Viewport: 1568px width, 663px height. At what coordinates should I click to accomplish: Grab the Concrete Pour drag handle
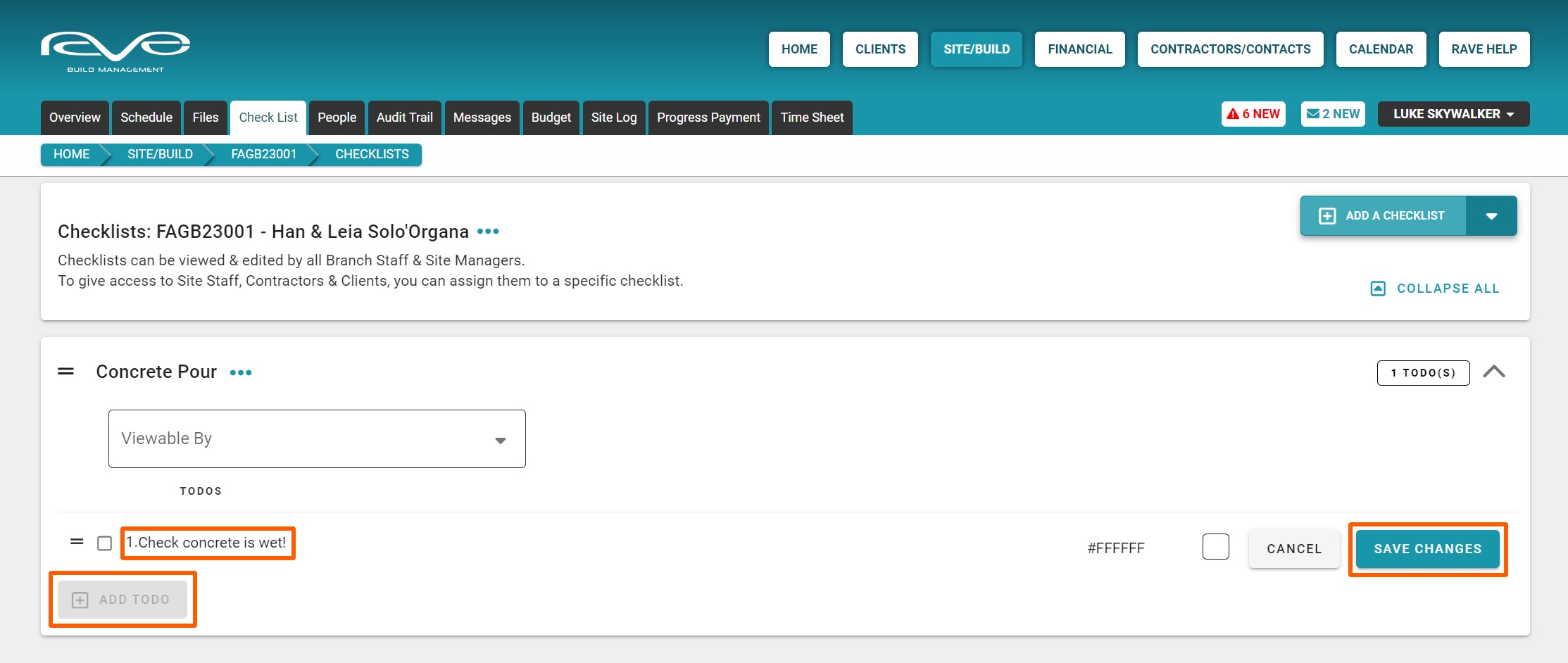[x=65, y=372]
